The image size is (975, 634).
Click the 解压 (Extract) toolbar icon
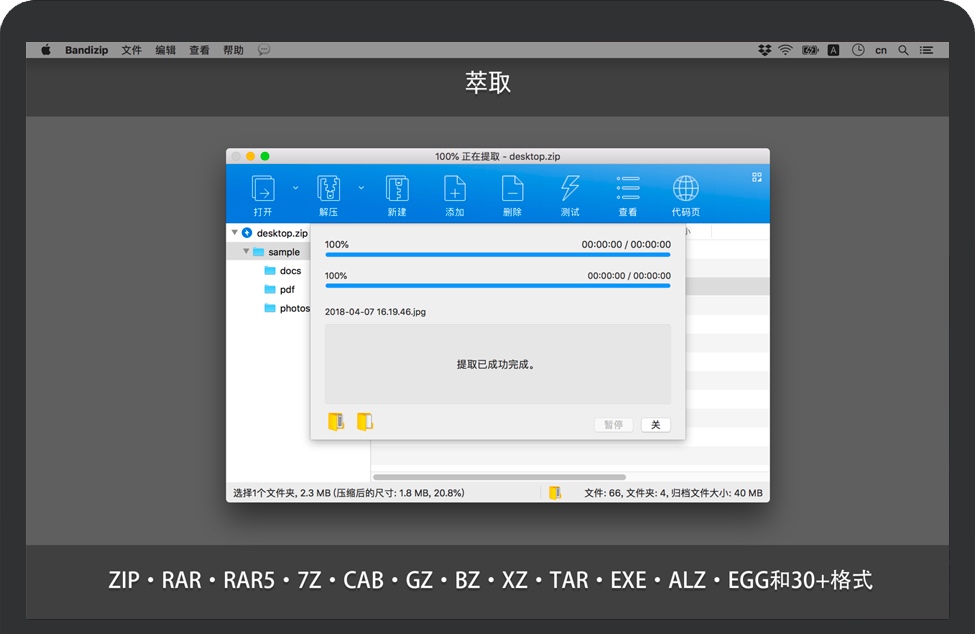pyautogui.click(x=329, y=189)
